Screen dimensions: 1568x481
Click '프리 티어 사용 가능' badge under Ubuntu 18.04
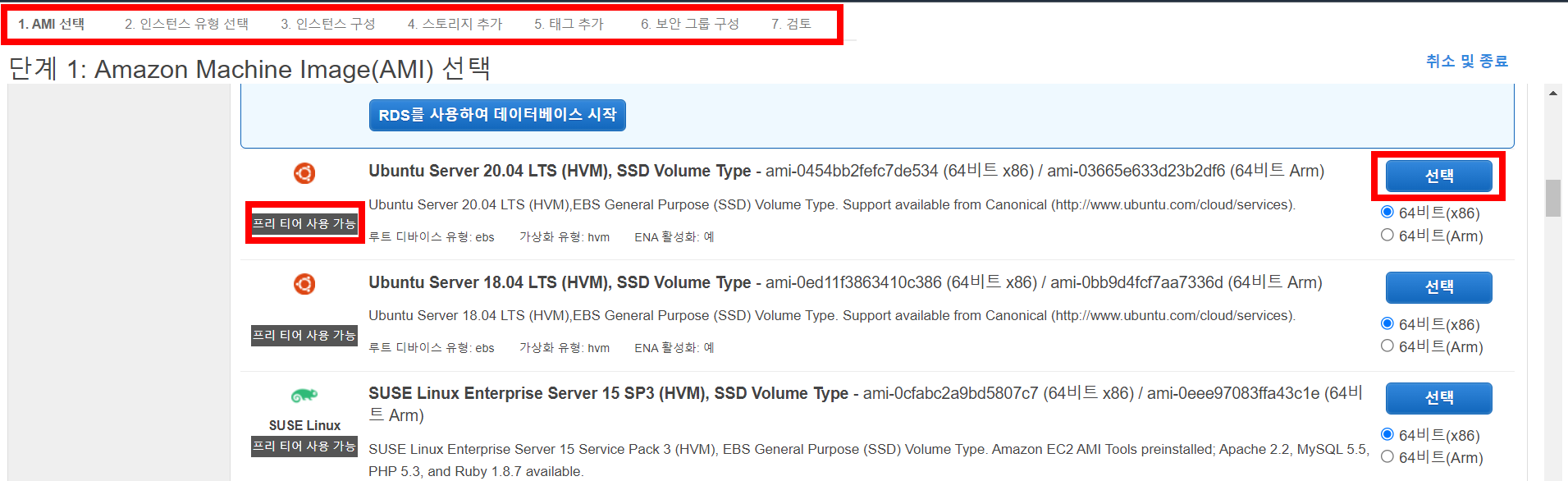point(304,335)
